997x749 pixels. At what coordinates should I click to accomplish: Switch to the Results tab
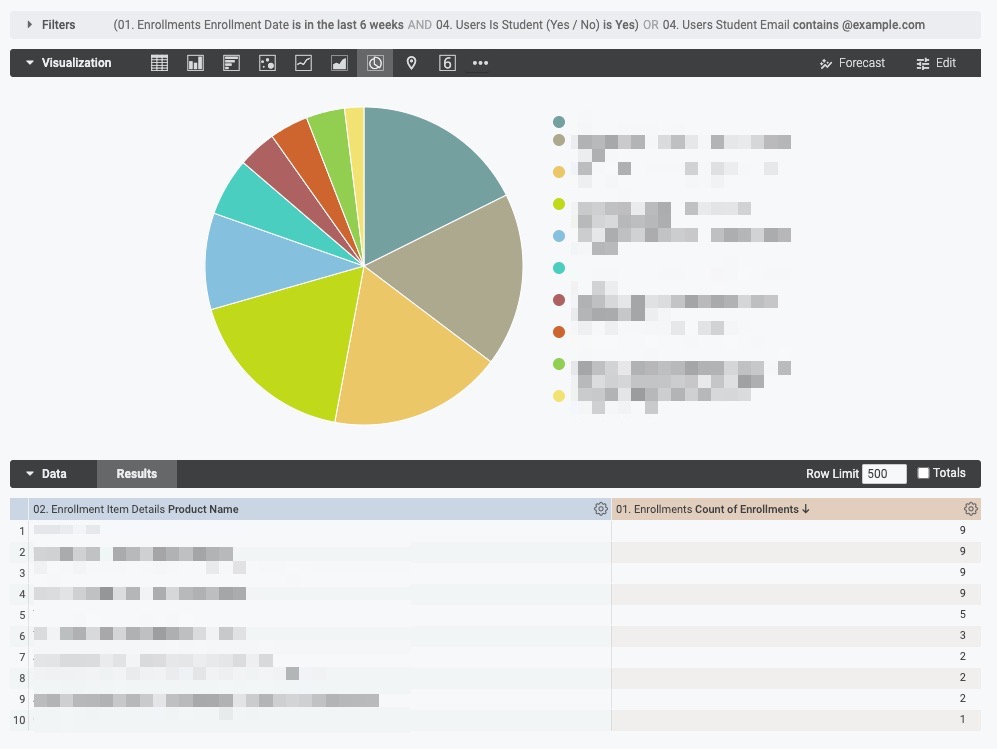136,473
